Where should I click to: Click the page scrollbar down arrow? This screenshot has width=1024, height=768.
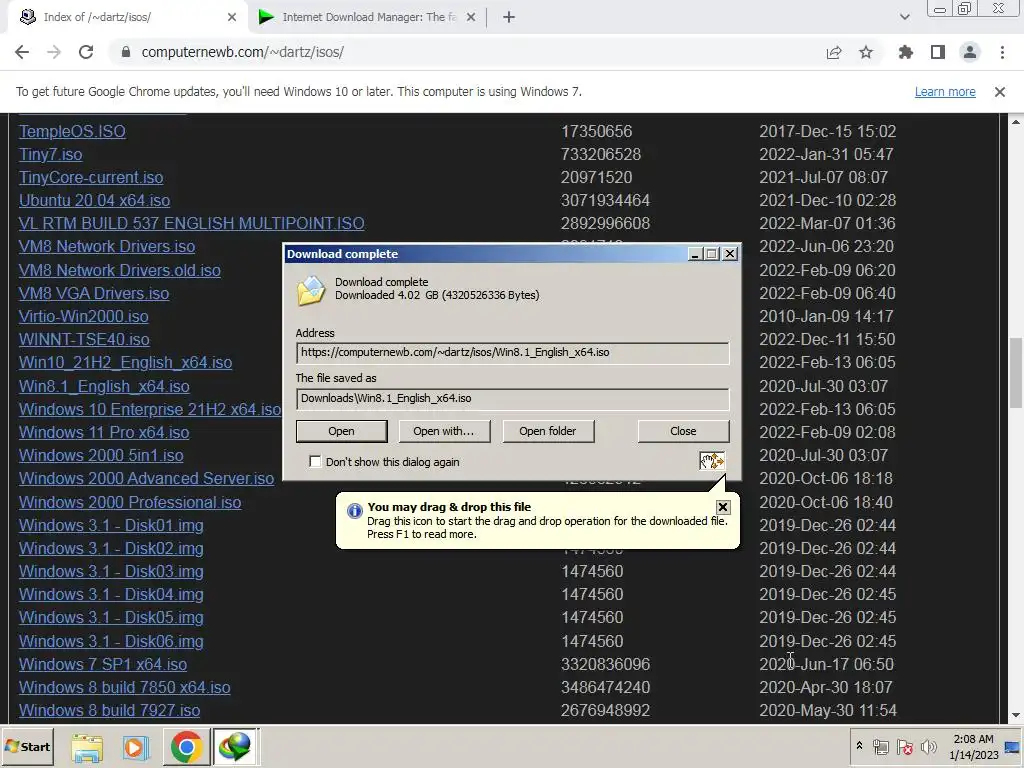coord(1016,715)
